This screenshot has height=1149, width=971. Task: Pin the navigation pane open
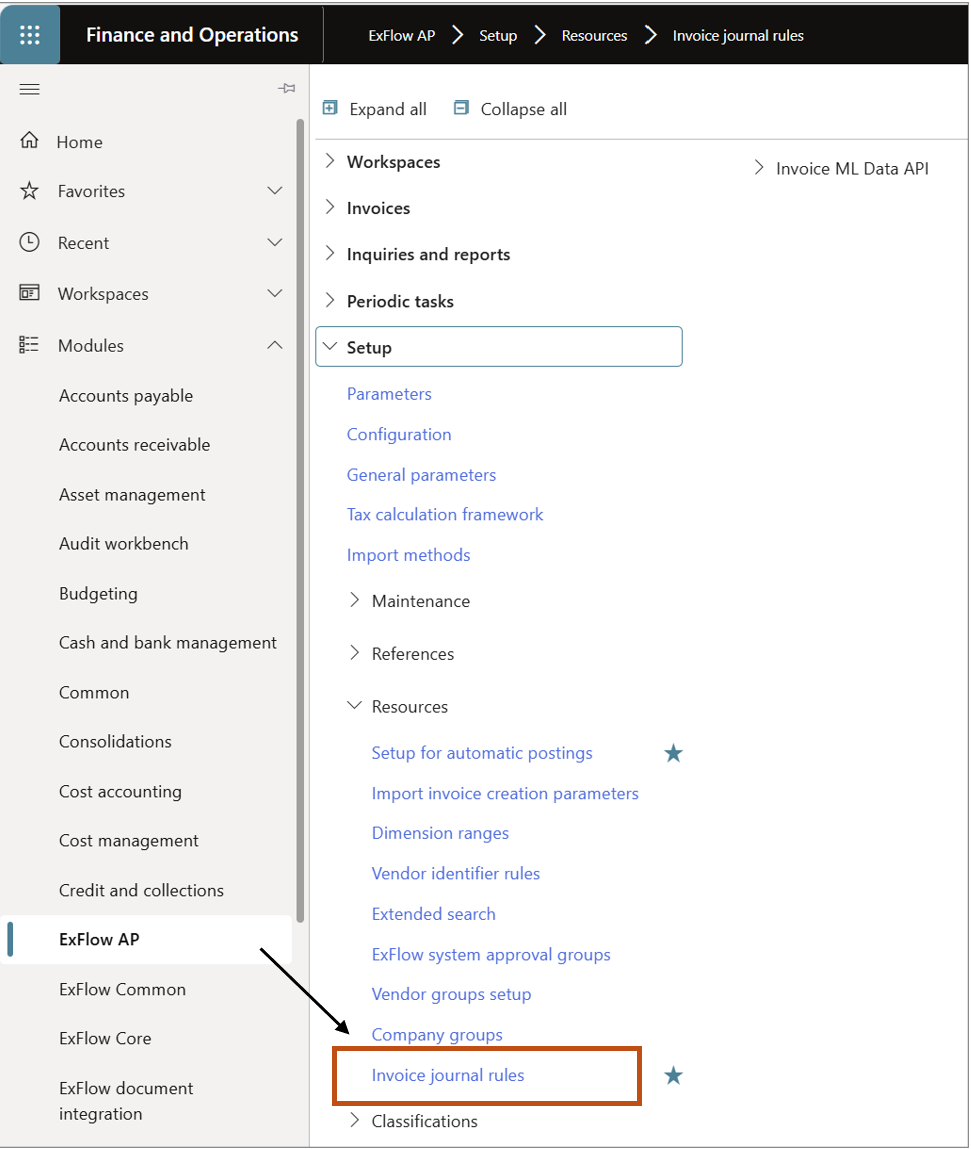(x=286, y=89)
